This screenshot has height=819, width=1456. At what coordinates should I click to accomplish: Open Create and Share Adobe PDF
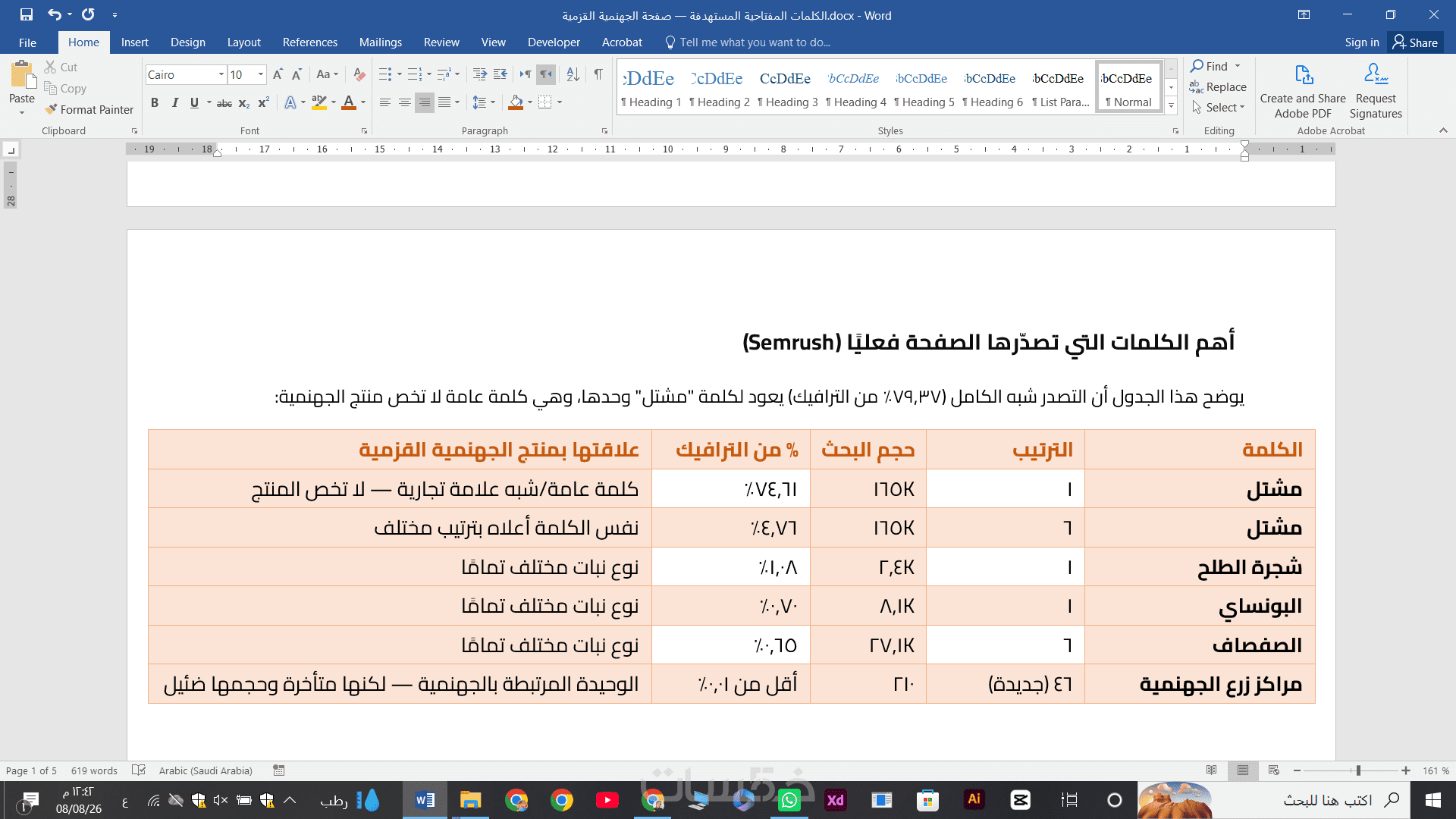coord(1303,91)
